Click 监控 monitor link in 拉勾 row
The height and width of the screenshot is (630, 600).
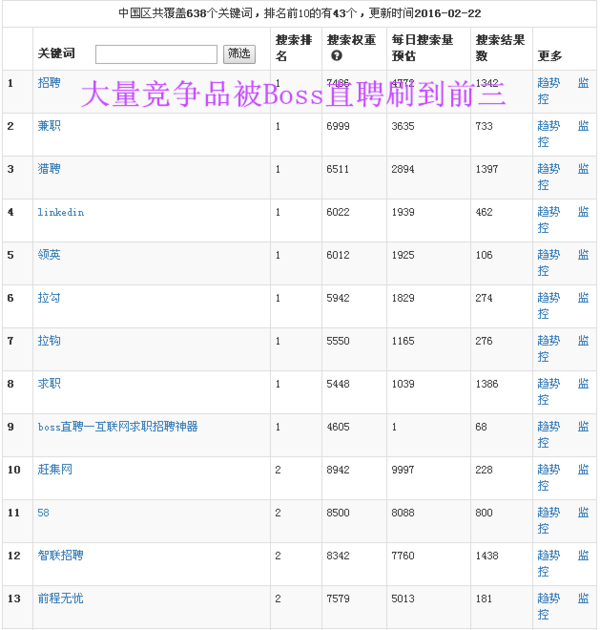click(583, 298)
